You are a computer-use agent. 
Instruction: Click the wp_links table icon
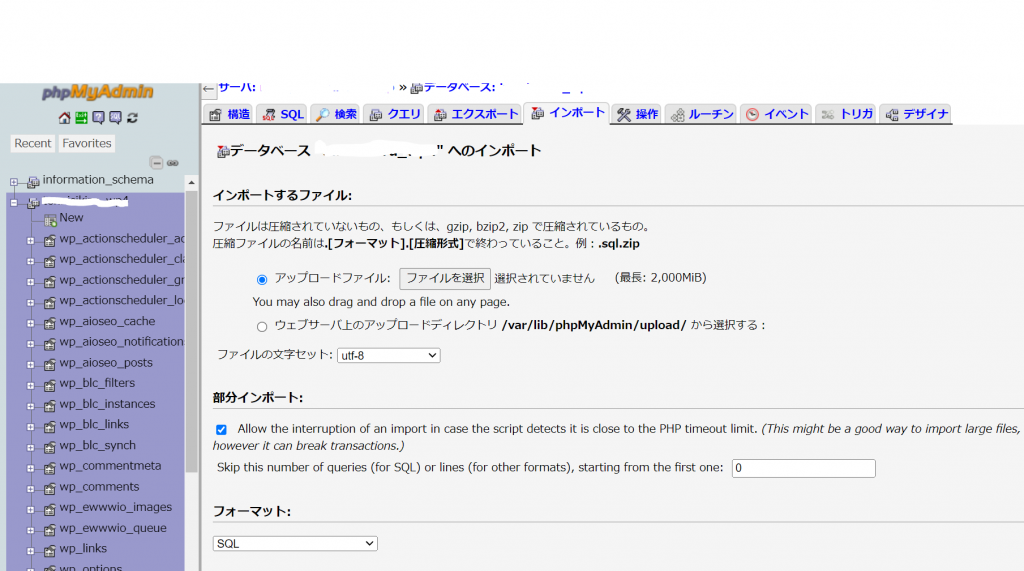(50, 551)
